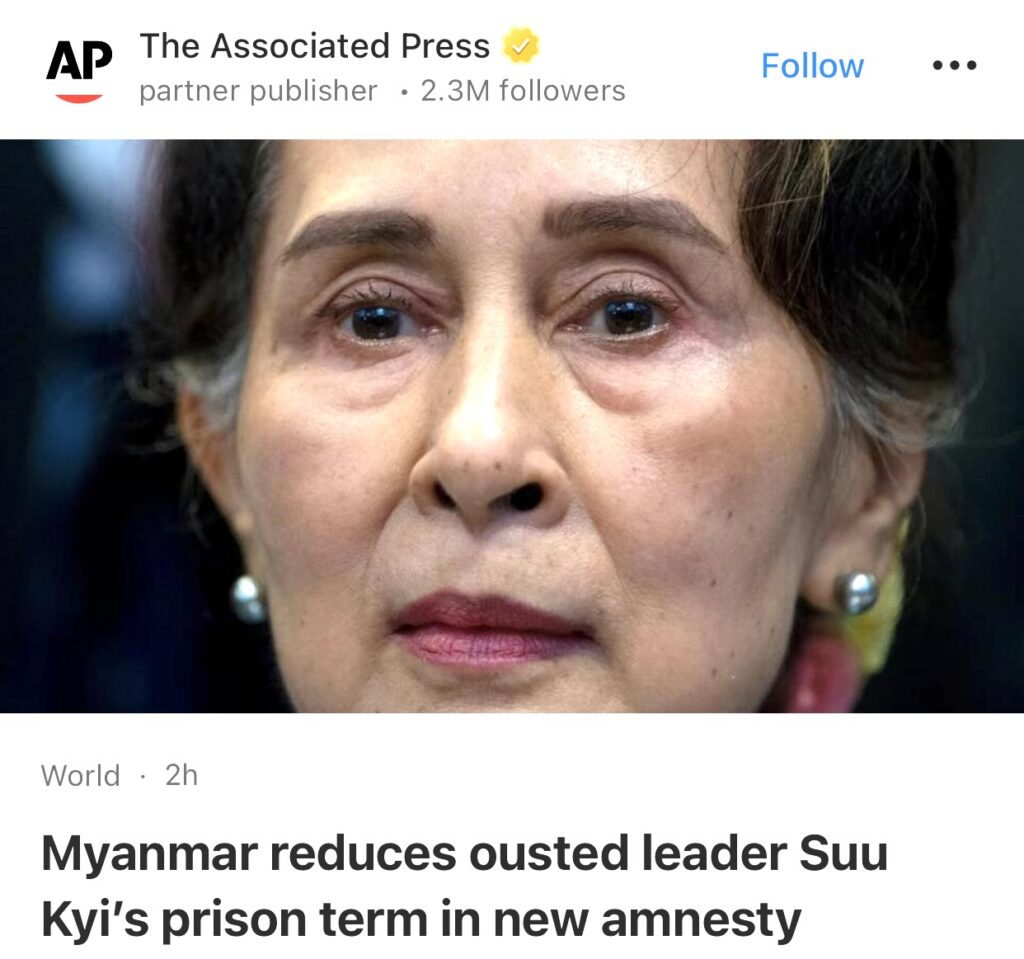Select the World category label

80,776
